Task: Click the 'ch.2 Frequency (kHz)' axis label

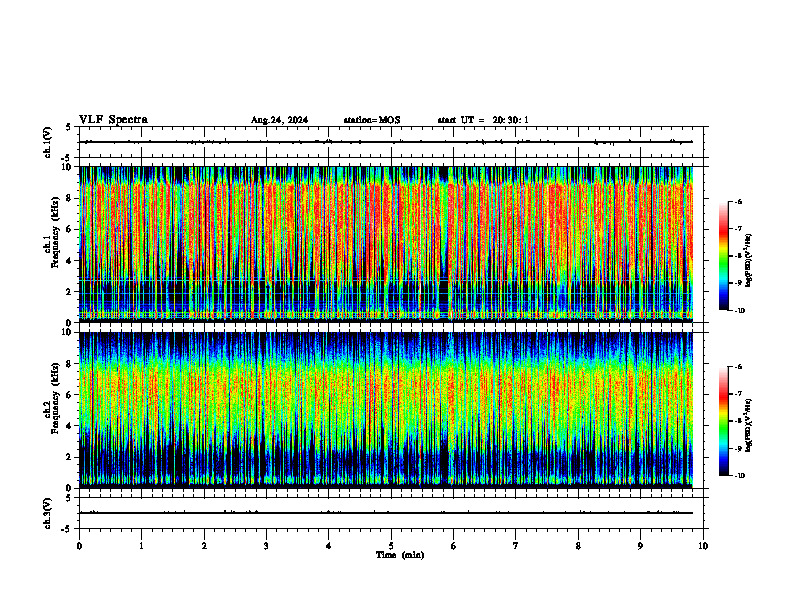Action: click(x=52, y=398)
